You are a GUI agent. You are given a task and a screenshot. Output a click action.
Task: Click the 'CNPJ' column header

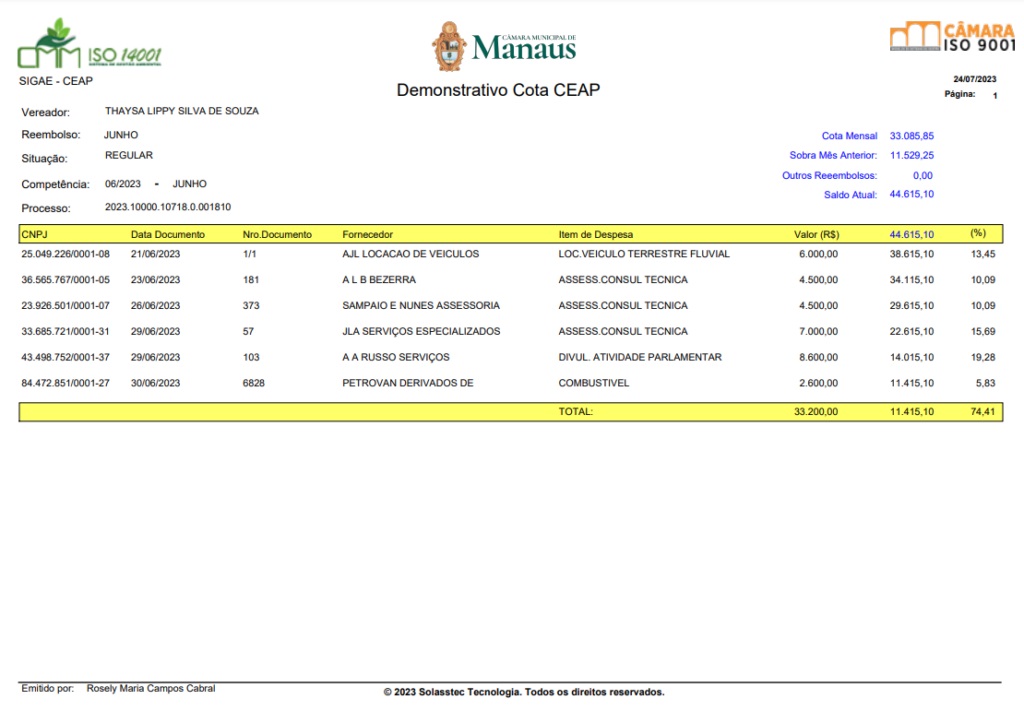point(34,234)
